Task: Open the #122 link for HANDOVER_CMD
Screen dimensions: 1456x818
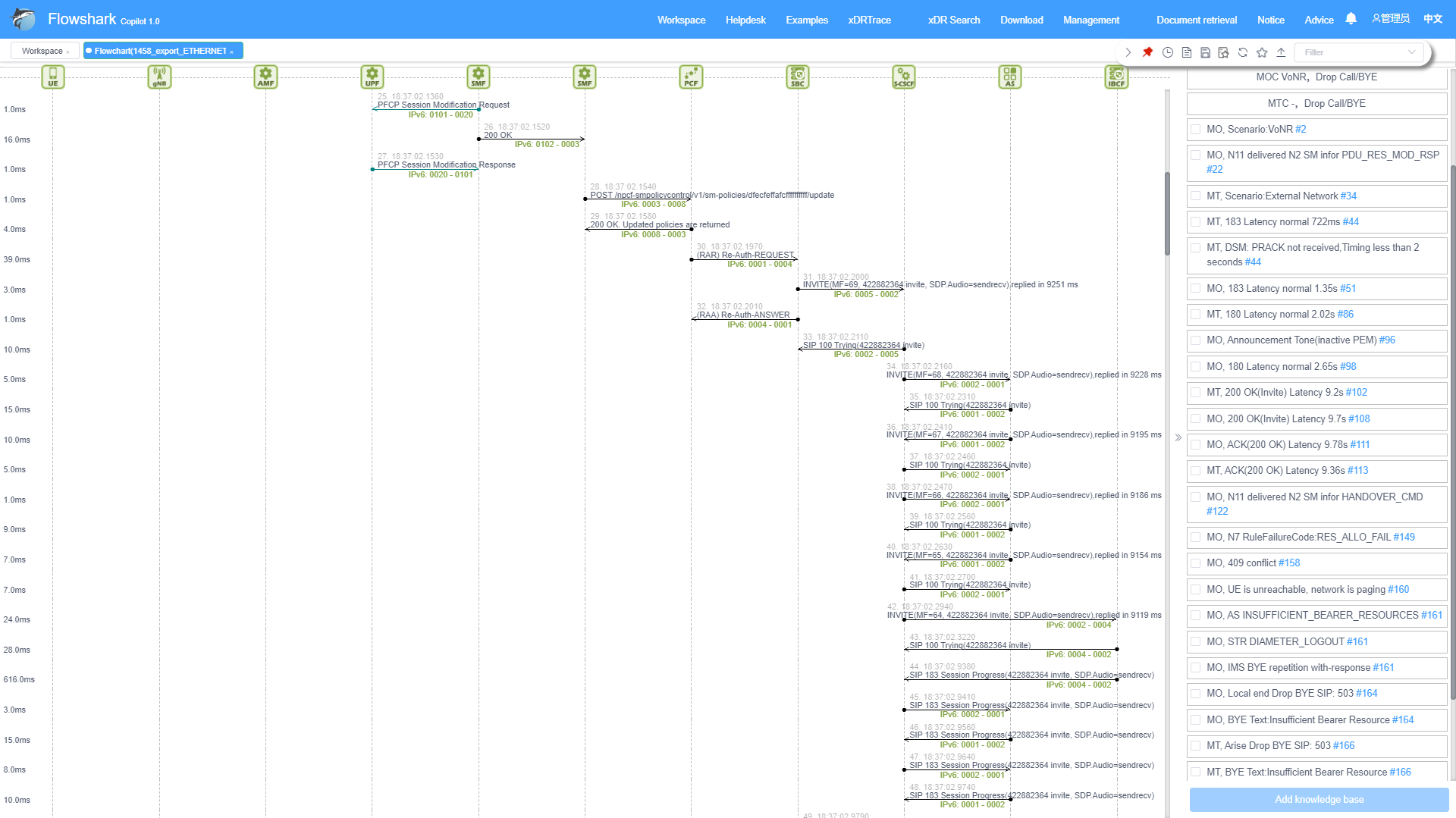Action: click(x=1217, y=512)
